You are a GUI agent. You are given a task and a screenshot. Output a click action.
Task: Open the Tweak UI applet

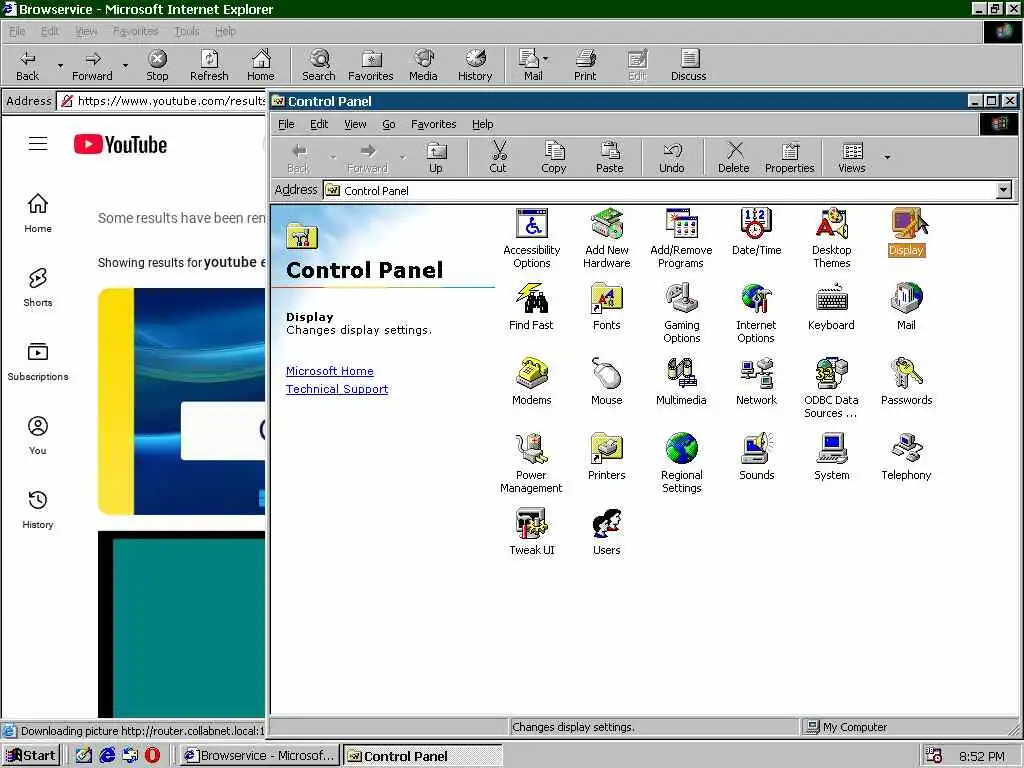point(532,532)
